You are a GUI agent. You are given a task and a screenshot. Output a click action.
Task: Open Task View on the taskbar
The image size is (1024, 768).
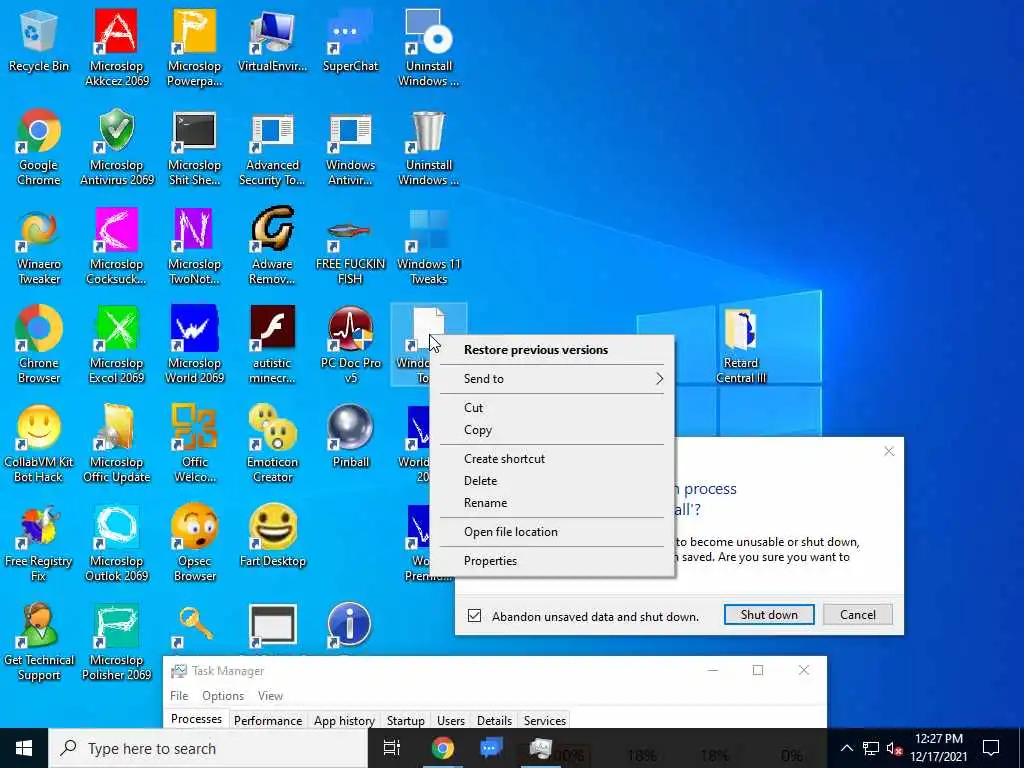point(392,748)
